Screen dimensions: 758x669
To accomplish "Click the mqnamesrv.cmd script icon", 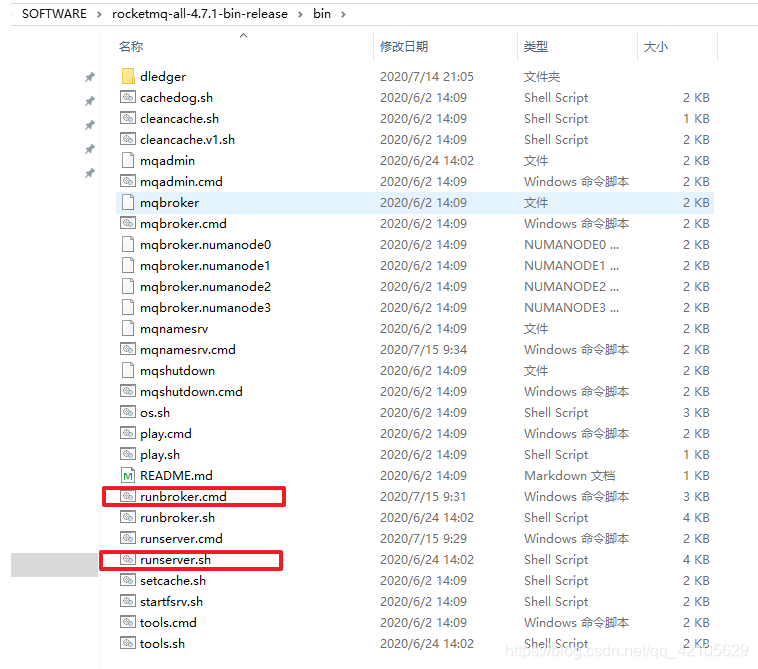I will 128,349.
